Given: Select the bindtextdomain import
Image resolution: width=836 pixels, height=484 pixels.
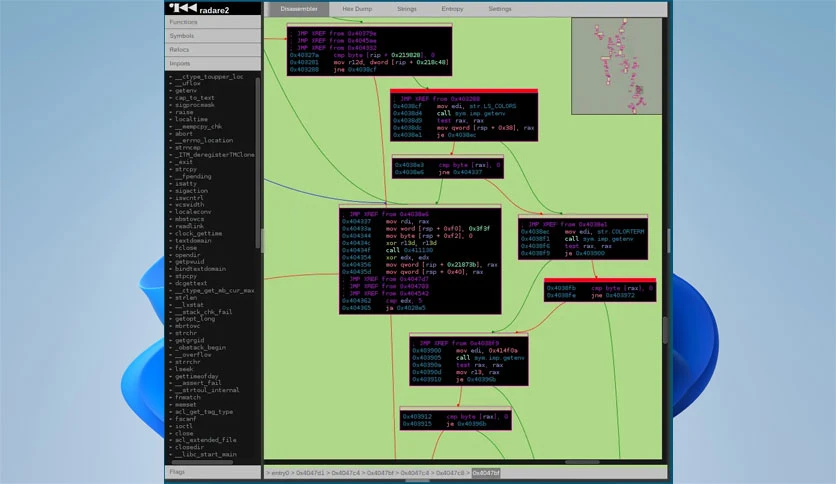Looking at the screenshot, I should (200, 269).
